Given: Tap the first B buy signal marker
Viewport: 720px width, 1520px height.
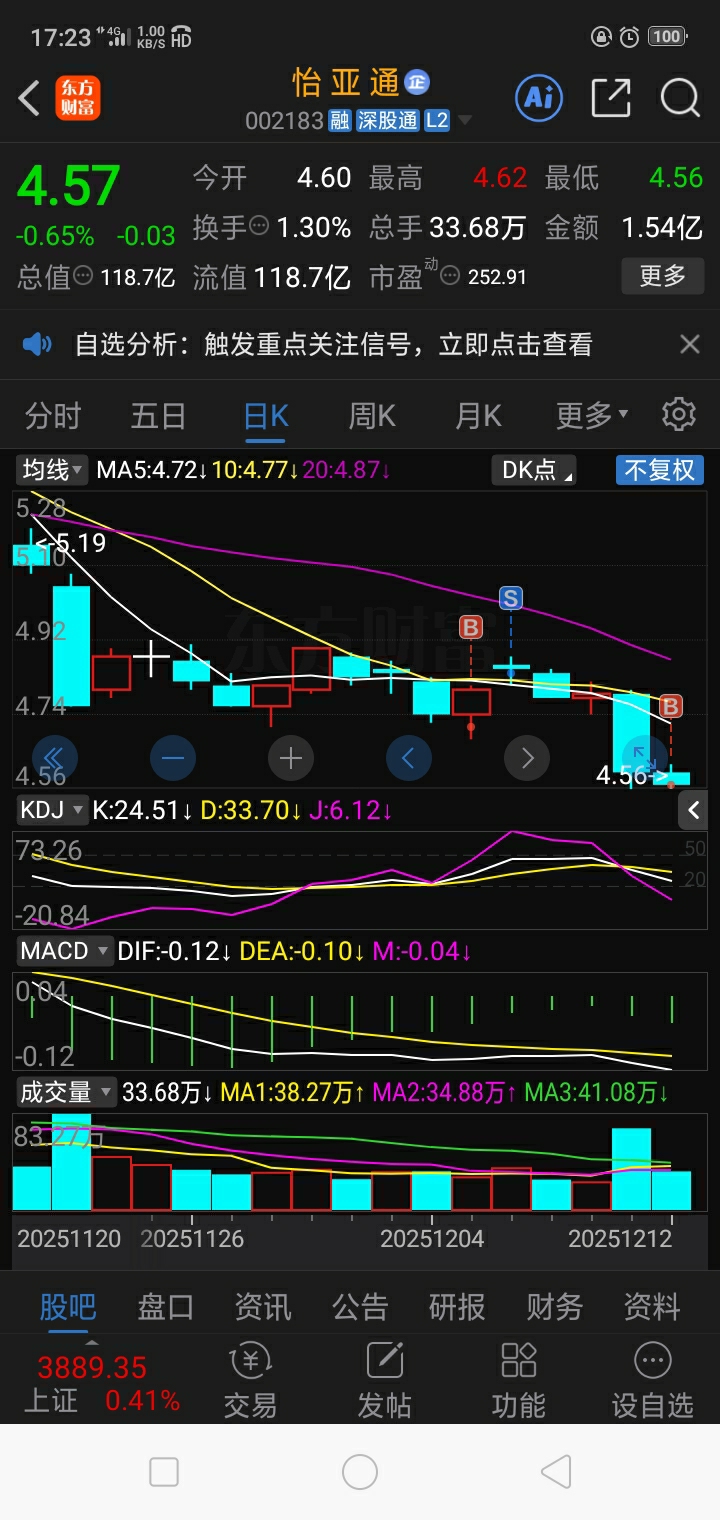Looking at the screenshot, I should point(471,628).
